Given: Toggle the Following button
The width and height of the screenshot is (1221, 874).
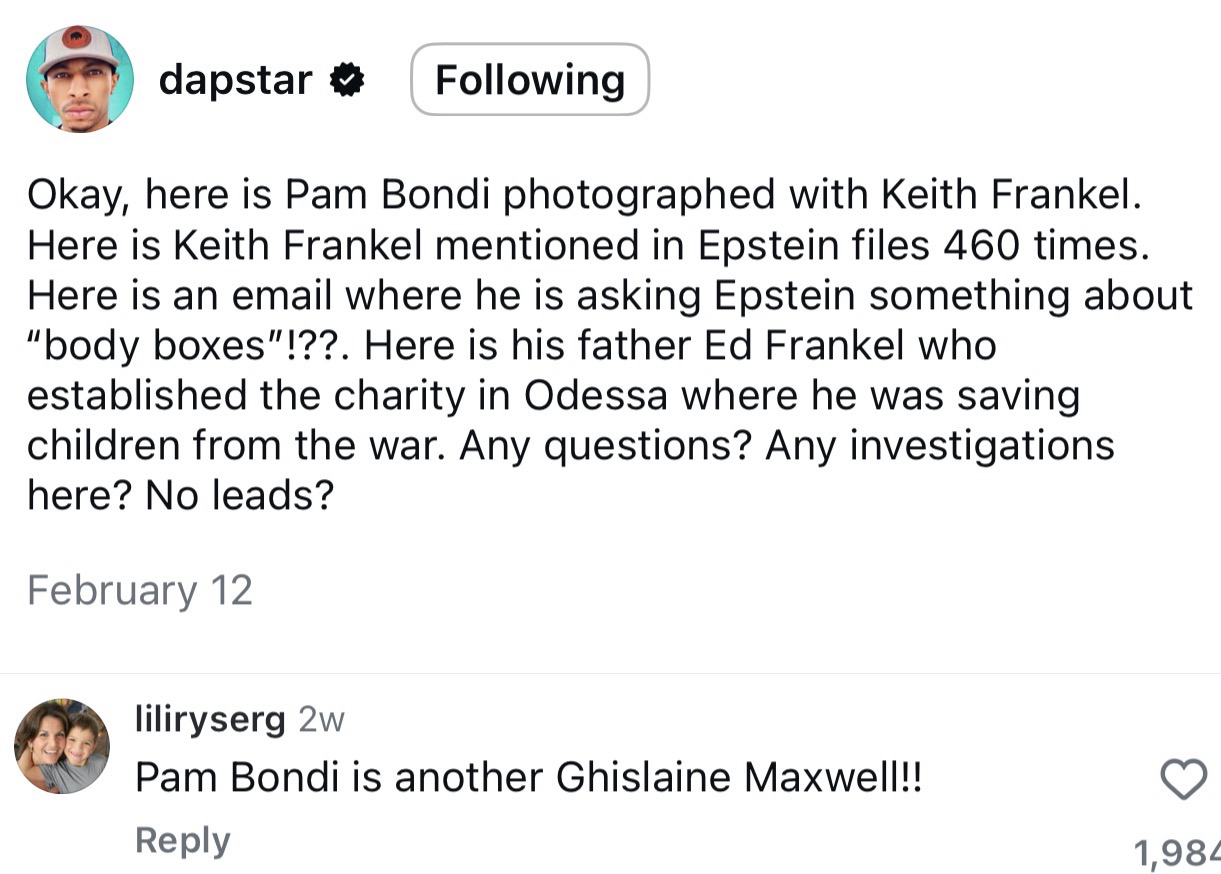Looking at the screenshot, I should (x=529, y=79).
